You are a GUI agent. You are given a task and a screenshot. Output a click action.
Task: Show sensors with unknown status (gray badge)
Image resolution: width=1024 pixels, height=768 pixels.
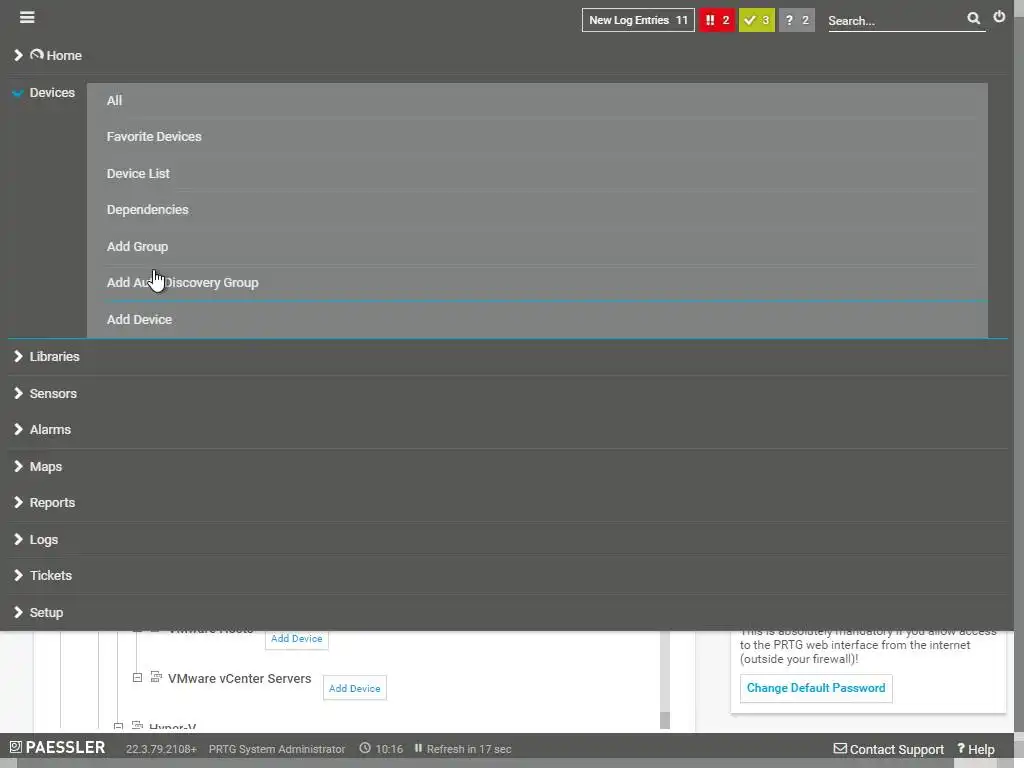797,20
